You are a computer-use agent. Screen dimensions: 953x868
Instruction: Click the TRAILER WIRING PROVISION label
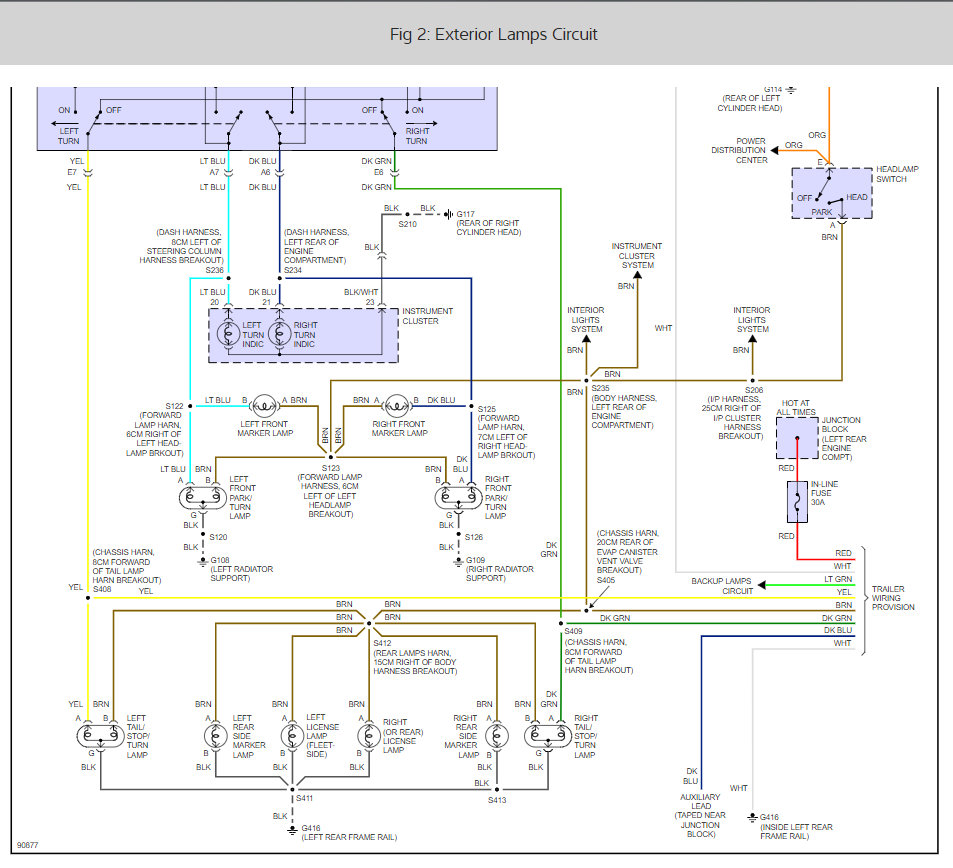click(x=893, y=598)
